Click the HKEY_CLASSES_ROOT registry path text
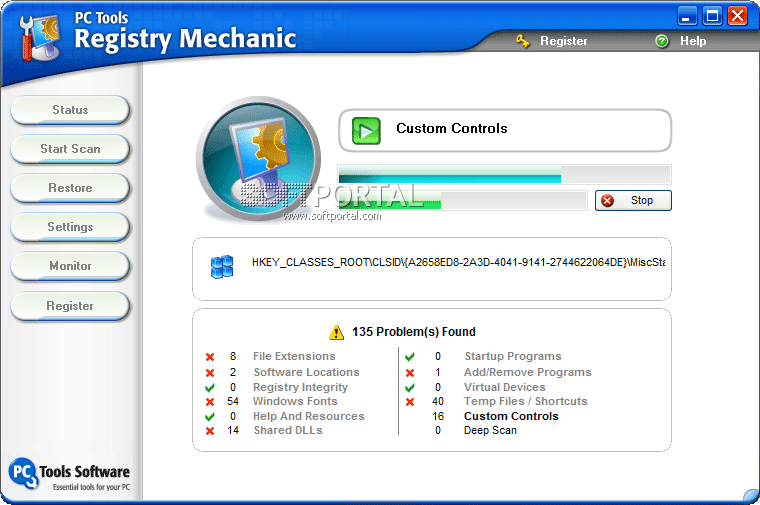This screenshot has width=760, height=505. (458, 263)
